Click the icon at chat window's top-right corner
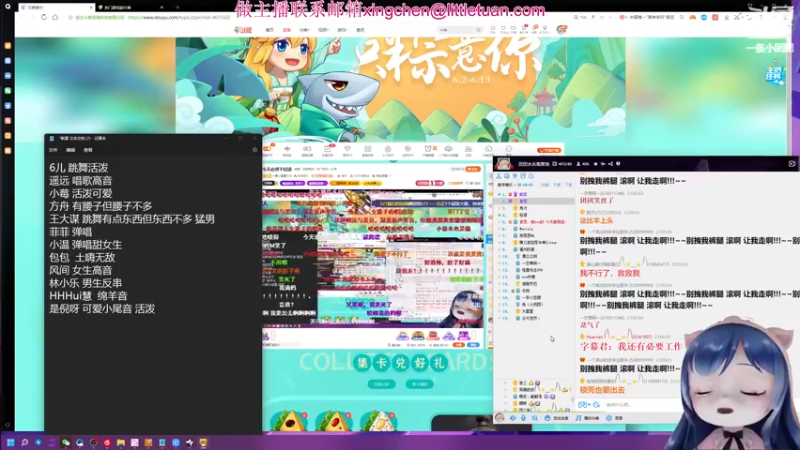800x450 pixels. [x=792, y=164]
